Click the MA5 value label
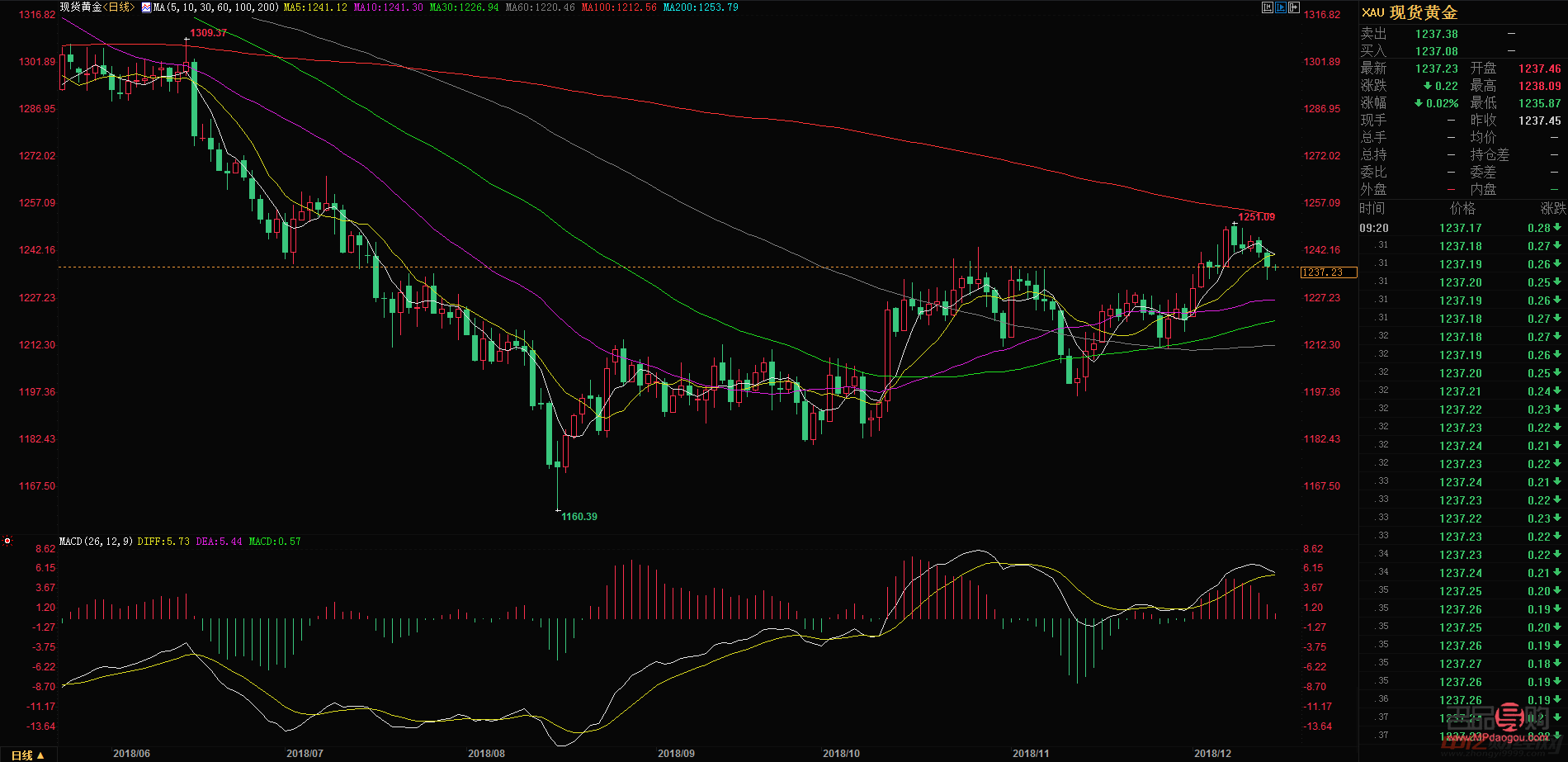The height and width of the screenshot is (762, 1568). [x=314, y=7]
